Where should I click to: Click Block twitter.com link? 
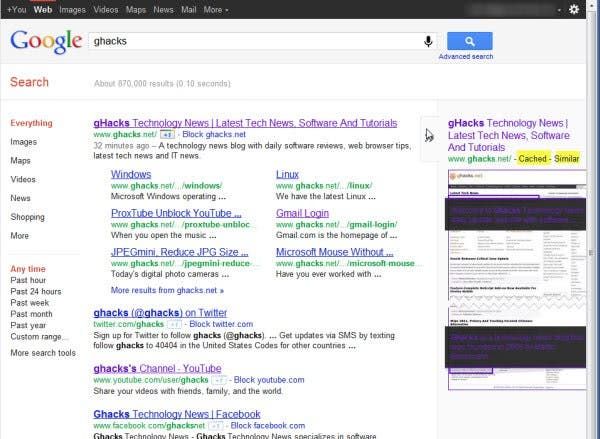221,324
